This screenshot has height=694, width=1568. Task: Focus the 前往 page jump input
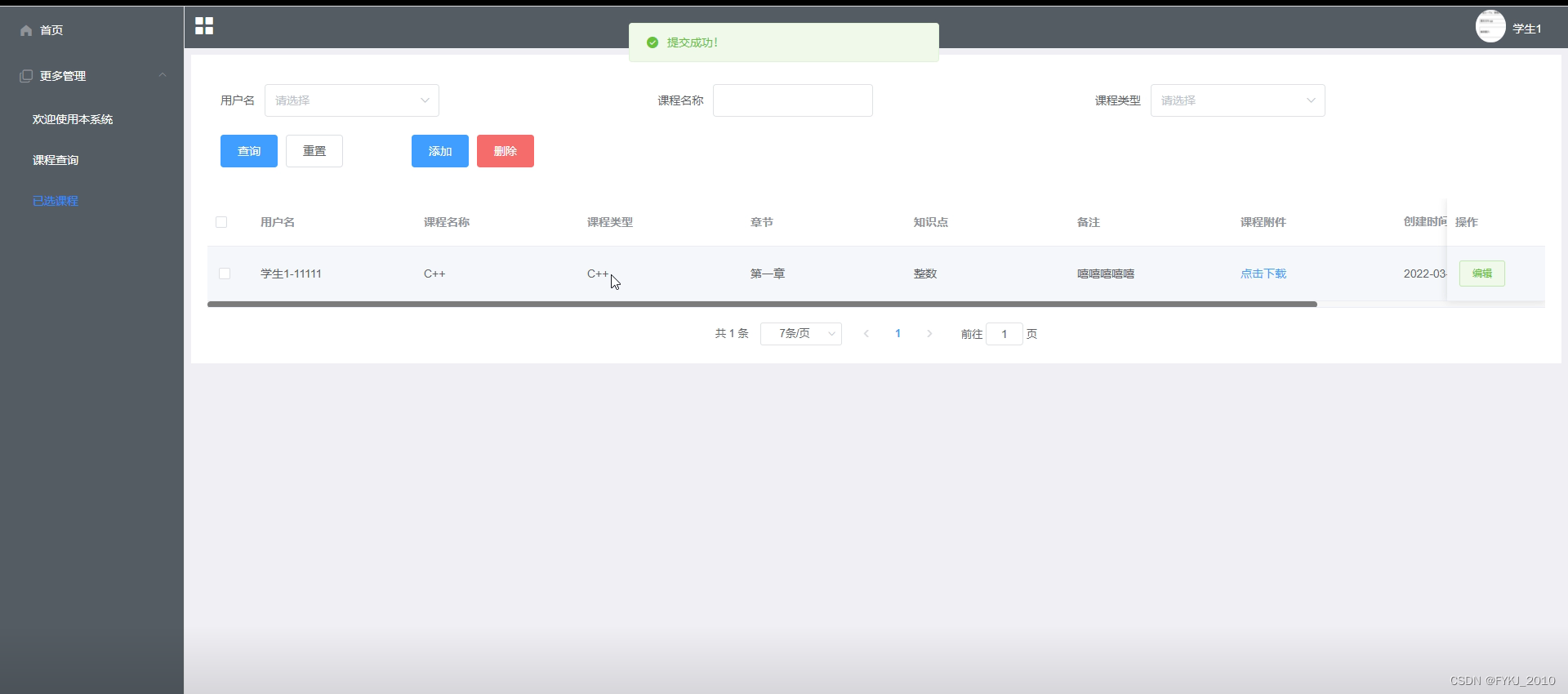click(x=1004, y=334)
